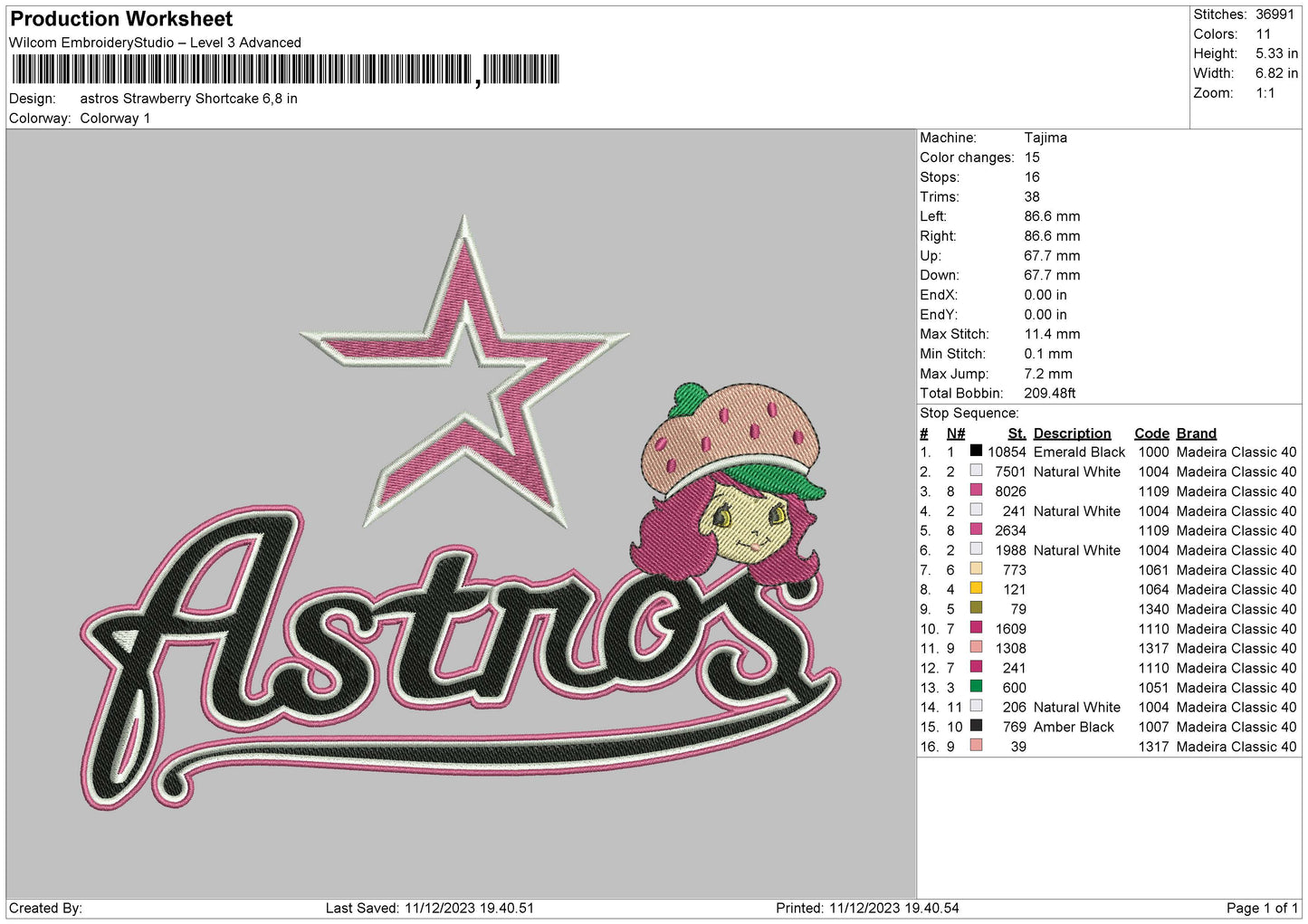Select the Total Bobbin value 209.48ft
This screenshot has width=1308, height=924.
click(1050, 393)
